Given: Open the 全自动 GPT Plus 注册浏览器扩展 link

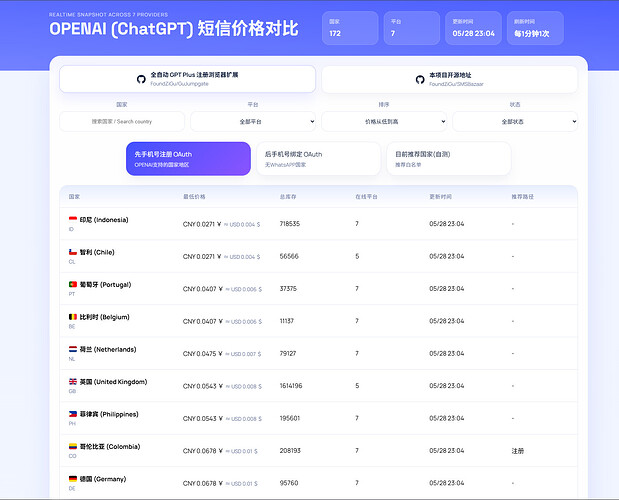Looking at the screenshot, I should coord(188,79).
